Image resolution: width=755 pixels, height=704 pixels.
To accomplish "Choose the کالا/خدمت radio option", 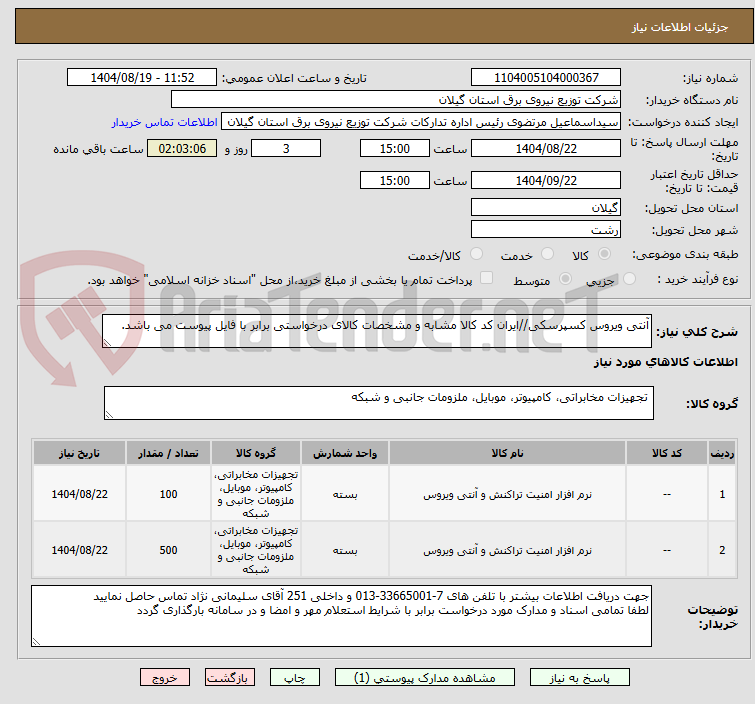I will pos(477,254).
